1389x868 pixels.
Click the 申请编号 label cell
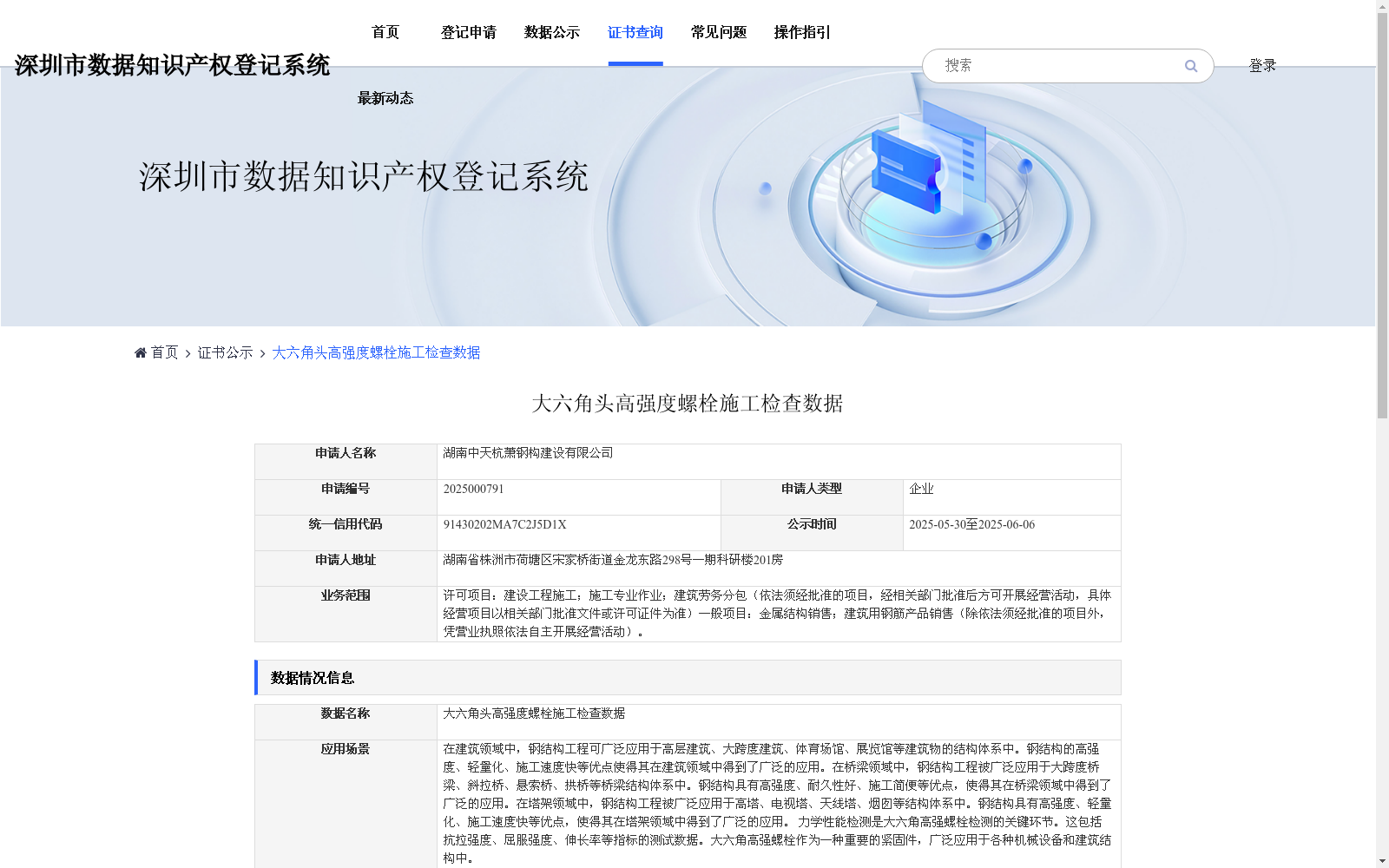tap(346, 497)
